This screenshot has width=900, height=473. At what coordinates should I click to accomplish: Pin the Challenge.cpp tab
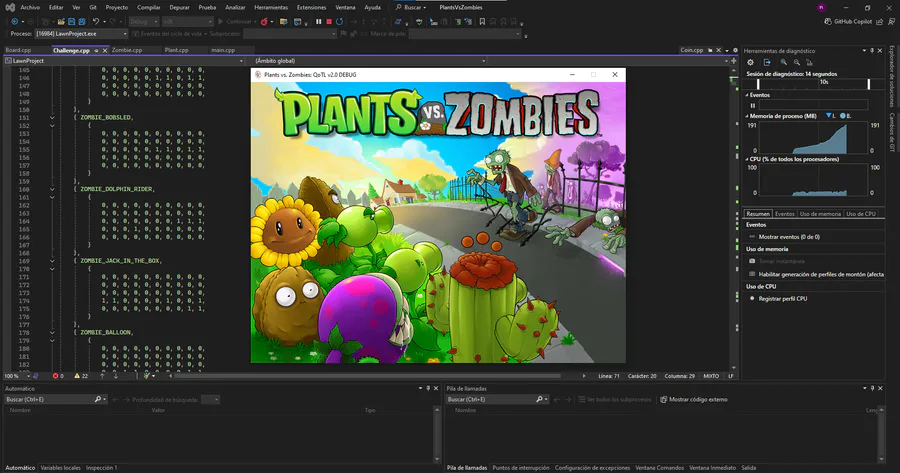click(x=96, y=51)
